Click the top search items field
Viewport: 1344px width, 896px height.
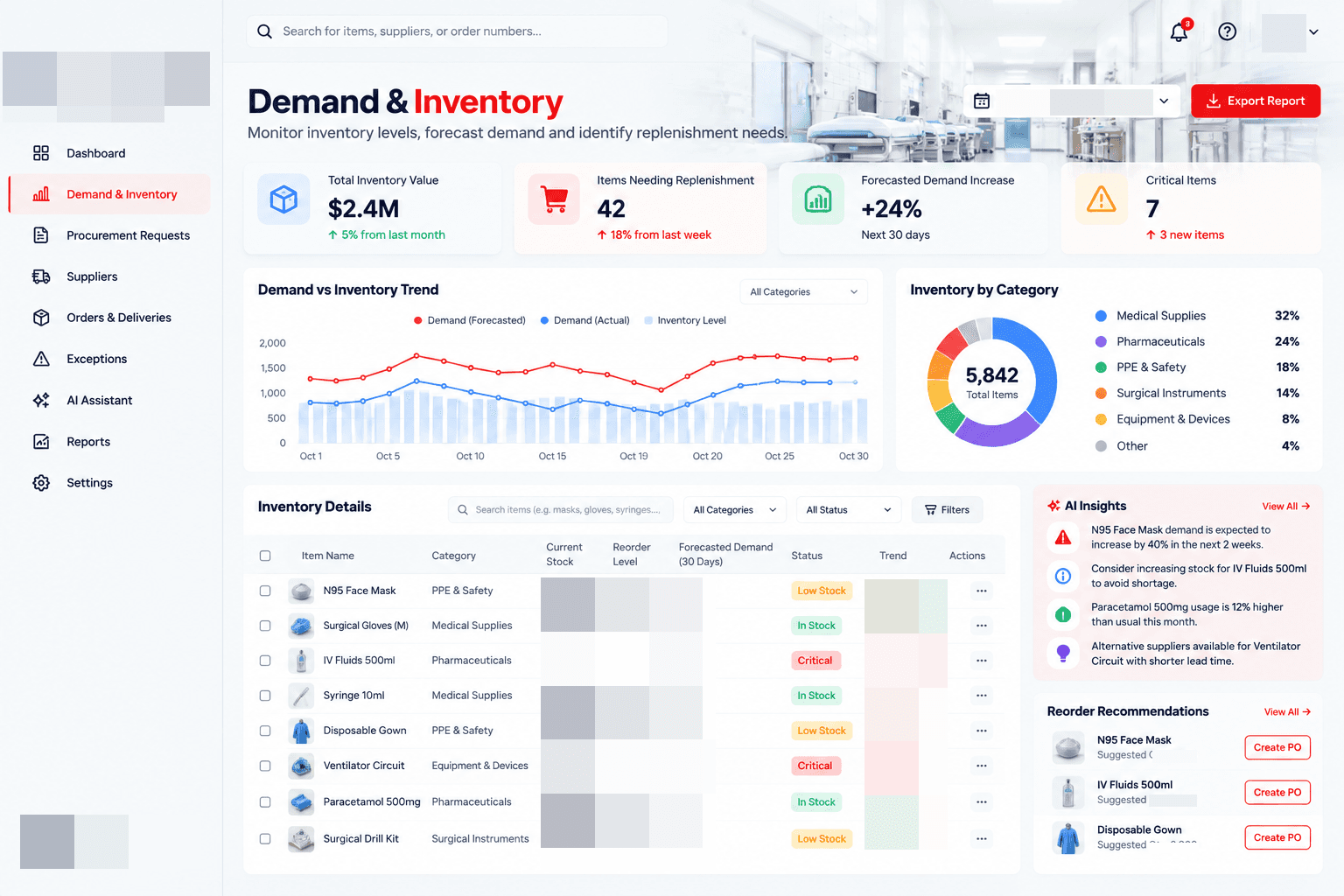[x=457, y=31]
